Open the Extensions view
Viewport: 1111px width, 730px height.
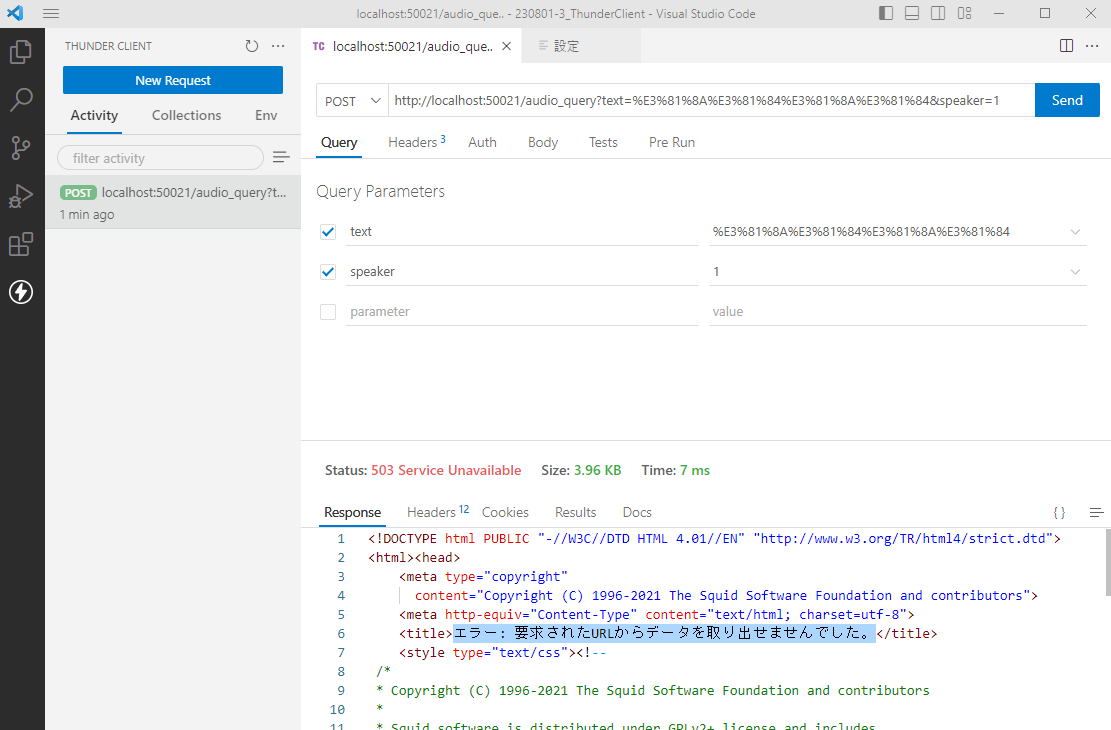[x=21, y=245]
